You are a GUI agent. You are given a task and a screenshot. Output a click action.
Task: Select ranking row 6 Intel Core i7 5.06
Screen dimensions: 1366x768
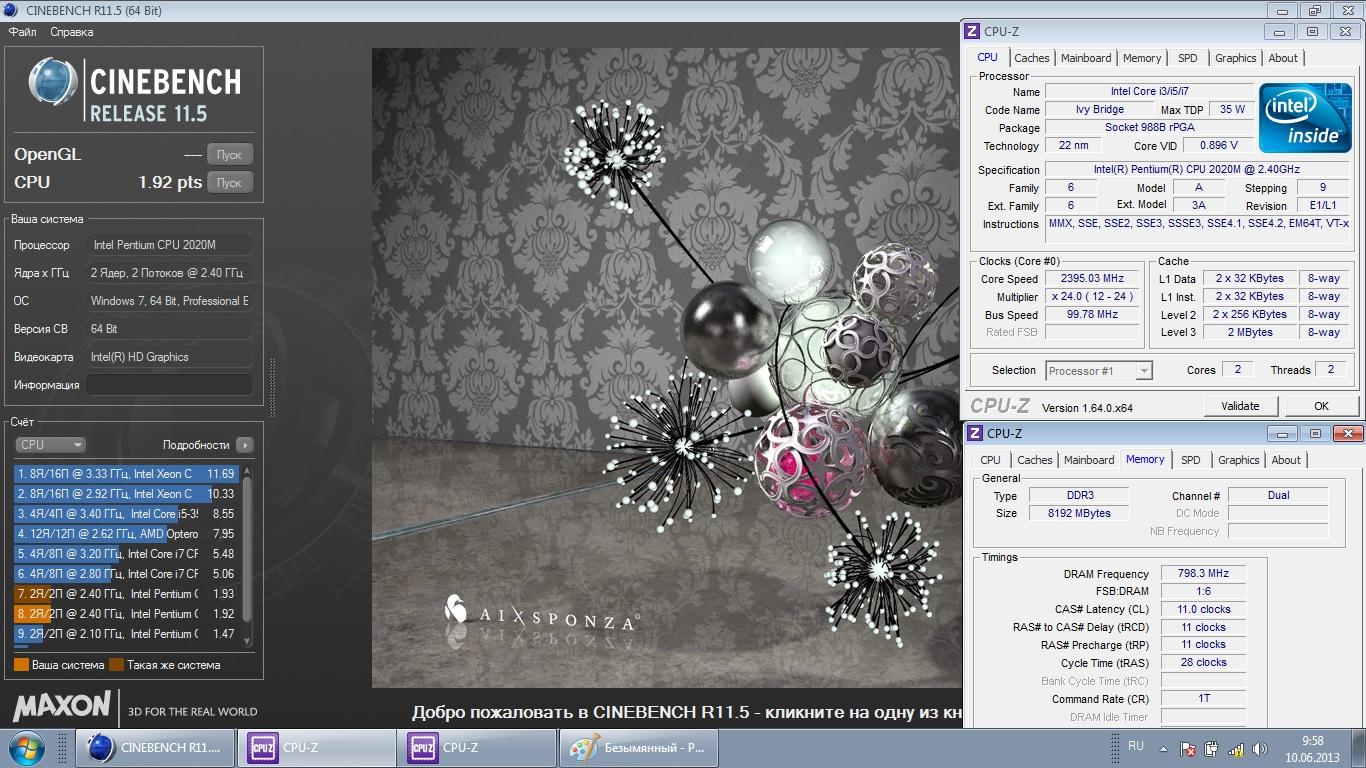click(x=126, y=574)
